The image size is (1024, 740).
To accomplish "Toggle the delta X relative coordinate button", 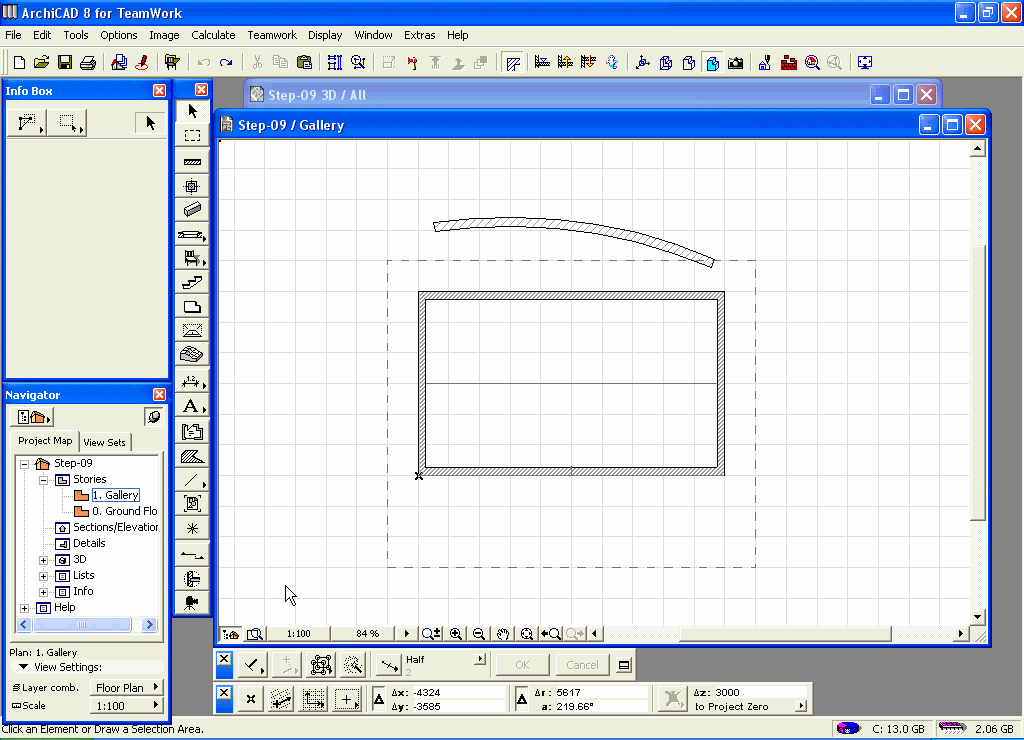I will (379, 699).
